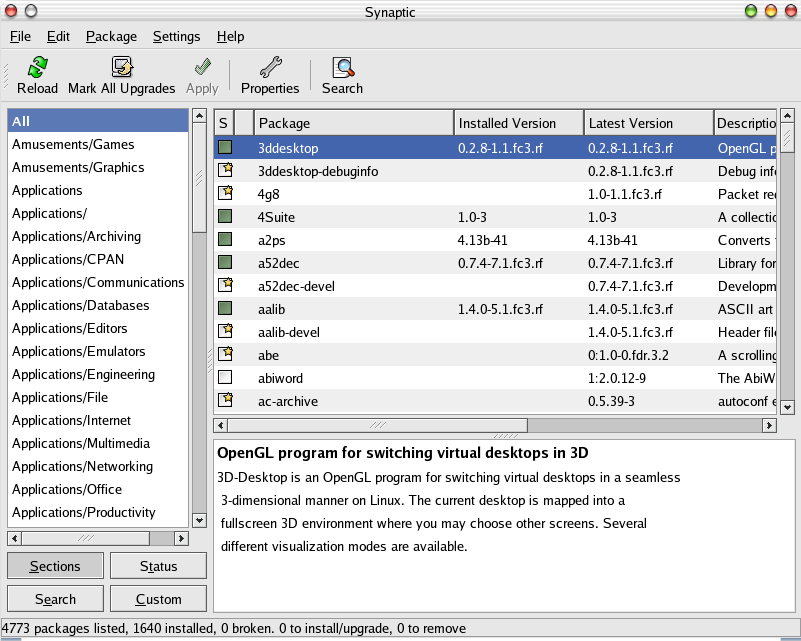Open the Settings menu
Image resolution: width=801 pixels, height=641 pixels.
[x=176, y=36]
